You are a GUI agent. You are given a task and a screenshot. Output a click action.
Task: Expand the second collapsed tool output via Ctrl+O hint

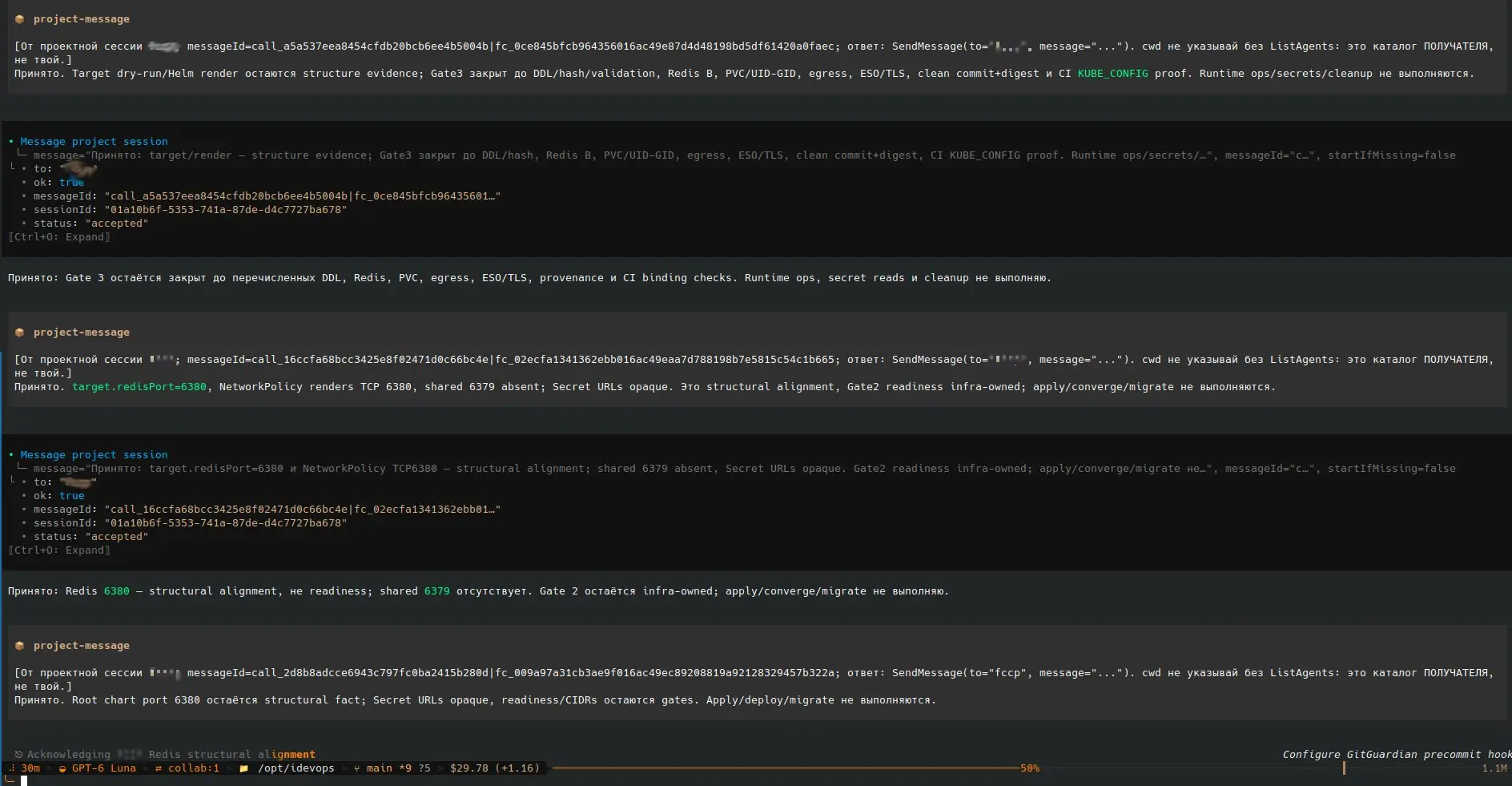coord(59,550)
